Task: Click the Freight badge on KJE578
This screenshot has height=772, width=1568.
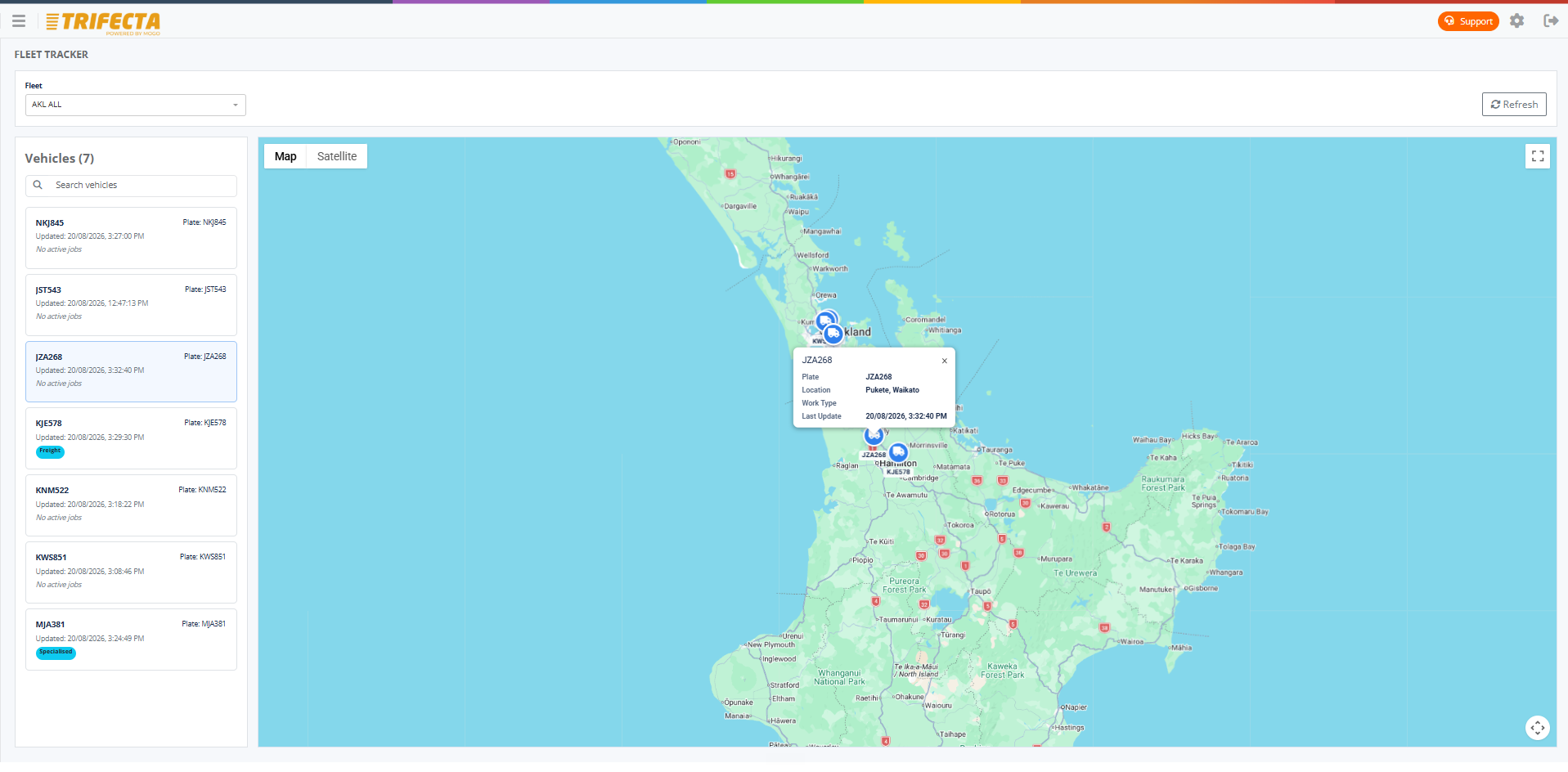Action: [50, 451]
